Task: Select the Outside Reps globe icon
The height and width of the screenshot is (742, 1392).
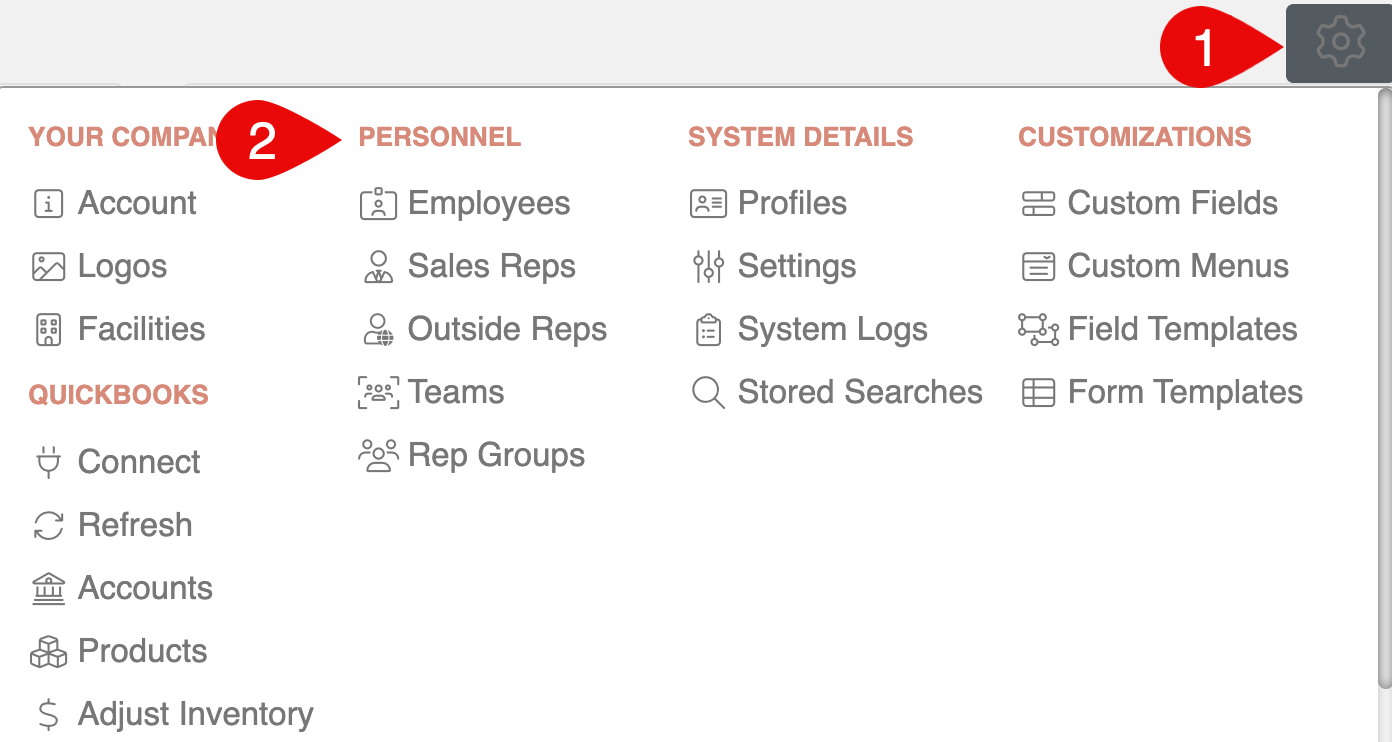Action: pos(378,330)
